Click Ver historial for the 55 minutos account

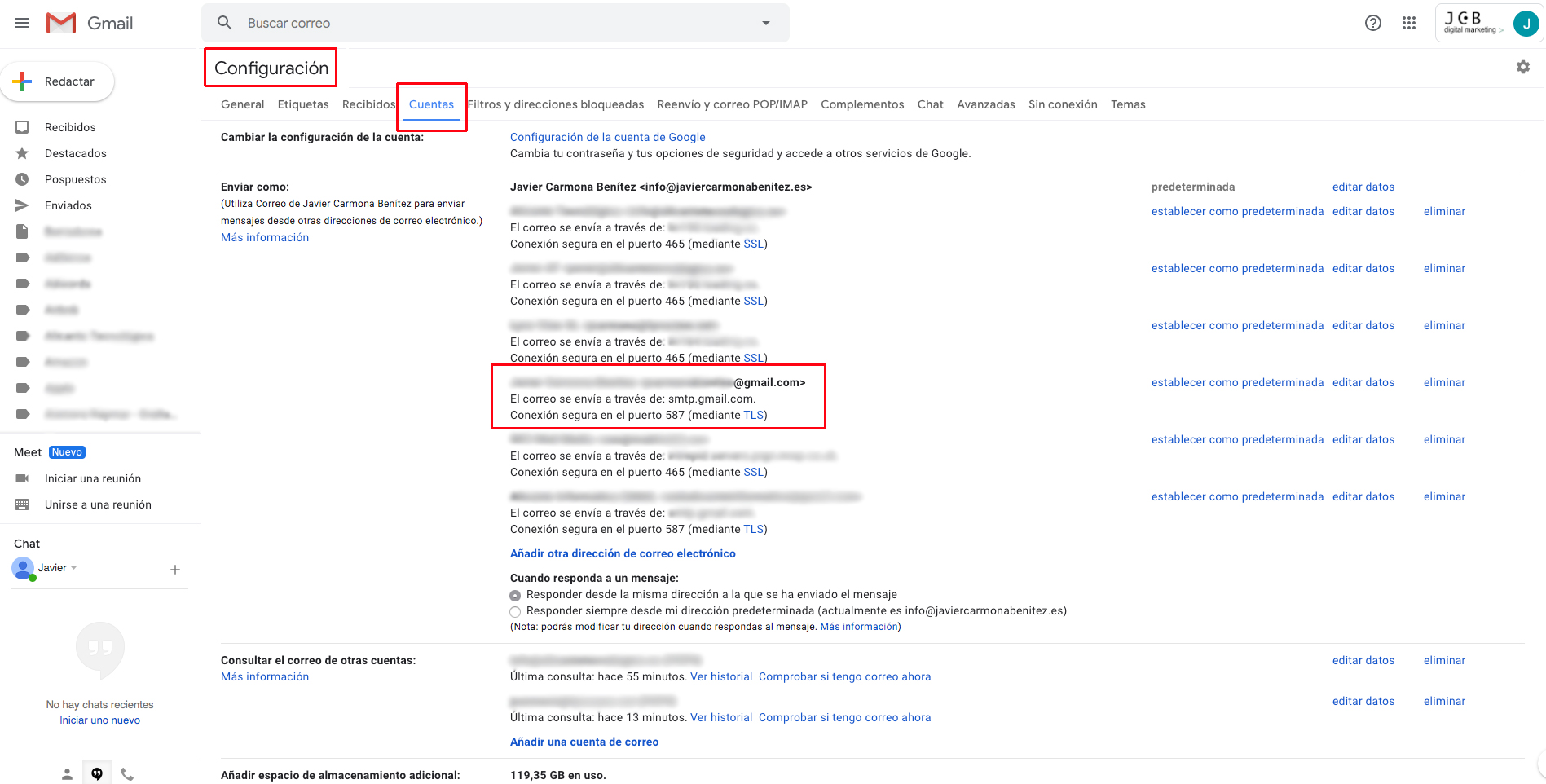click(x=721, y=676)
